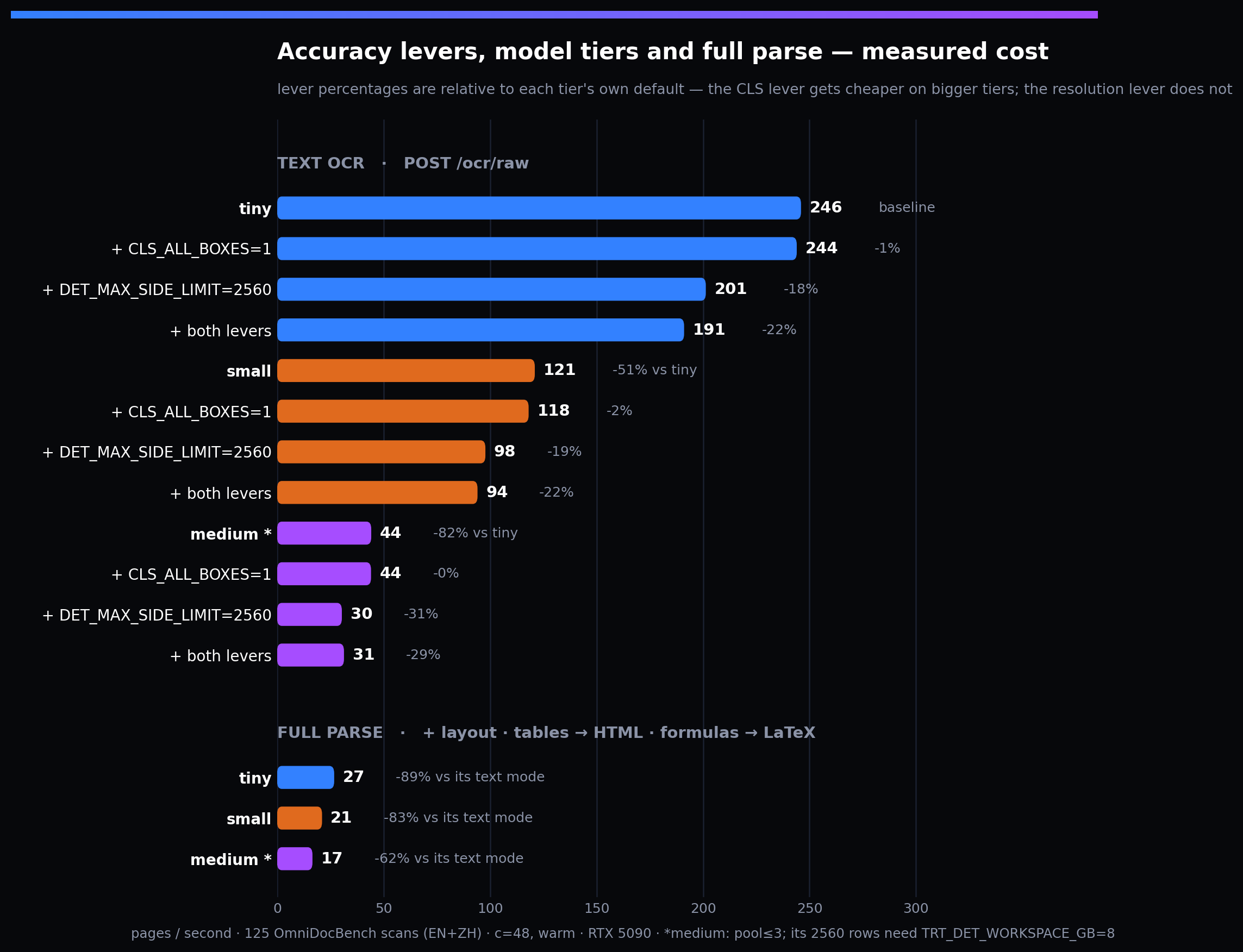
Task: Click the blue full parse bar labeled 27
Action: [x=305, y=778]
